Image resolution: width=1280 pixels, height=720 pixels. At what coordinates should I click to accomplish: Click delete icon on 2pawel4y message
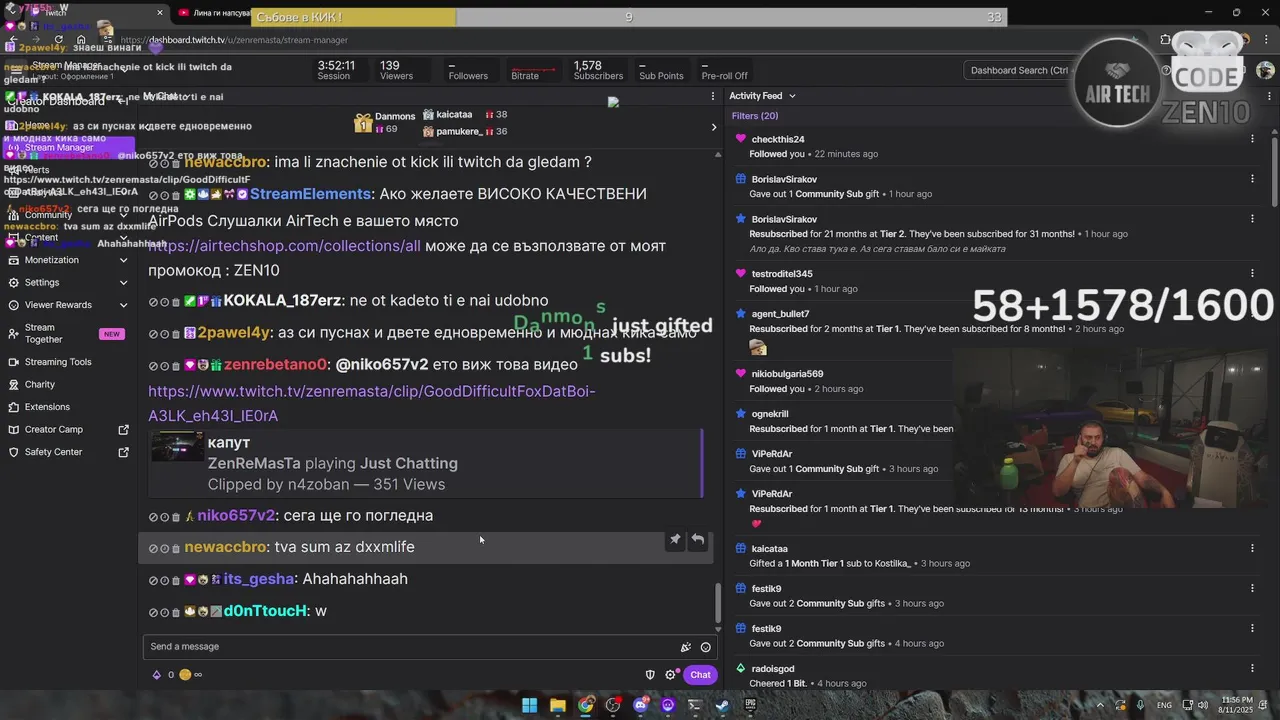click(x=176, y=334)
